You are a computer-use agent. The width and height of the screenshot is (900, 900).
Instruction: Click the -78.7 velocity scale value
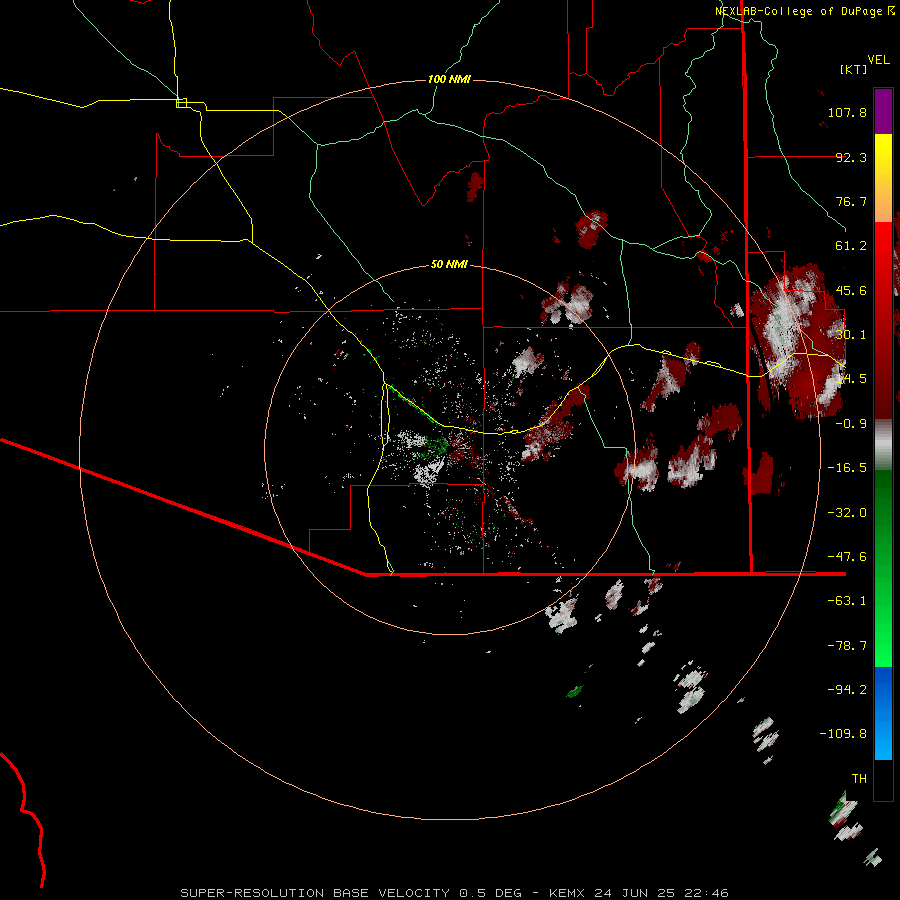847,646
